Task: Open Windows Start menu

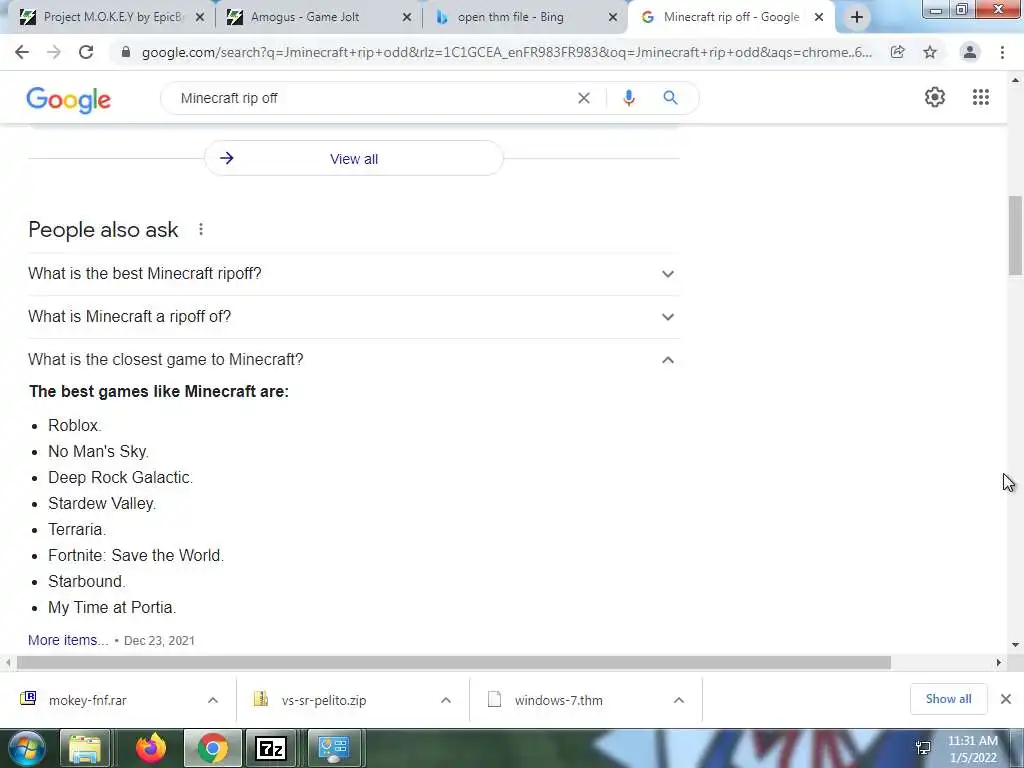Action: pos(25,748)
